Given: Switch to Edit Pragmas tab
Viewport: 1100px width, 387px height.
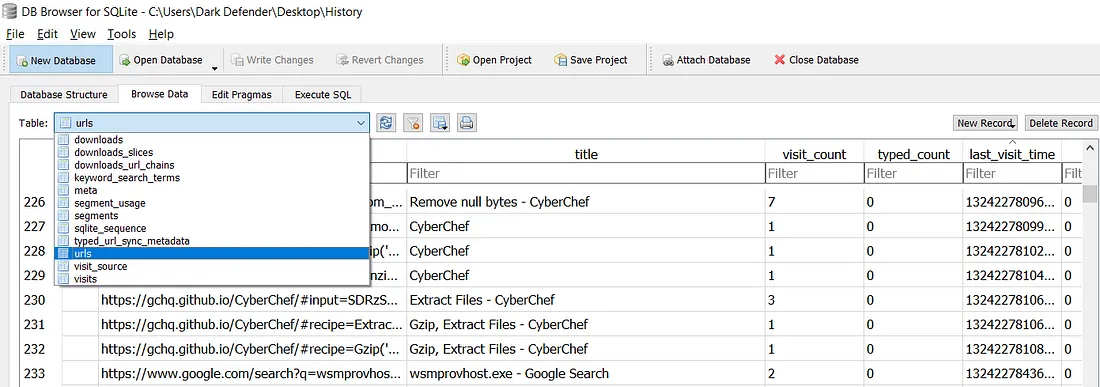Looking at the screenshot, I should (241, 95).
